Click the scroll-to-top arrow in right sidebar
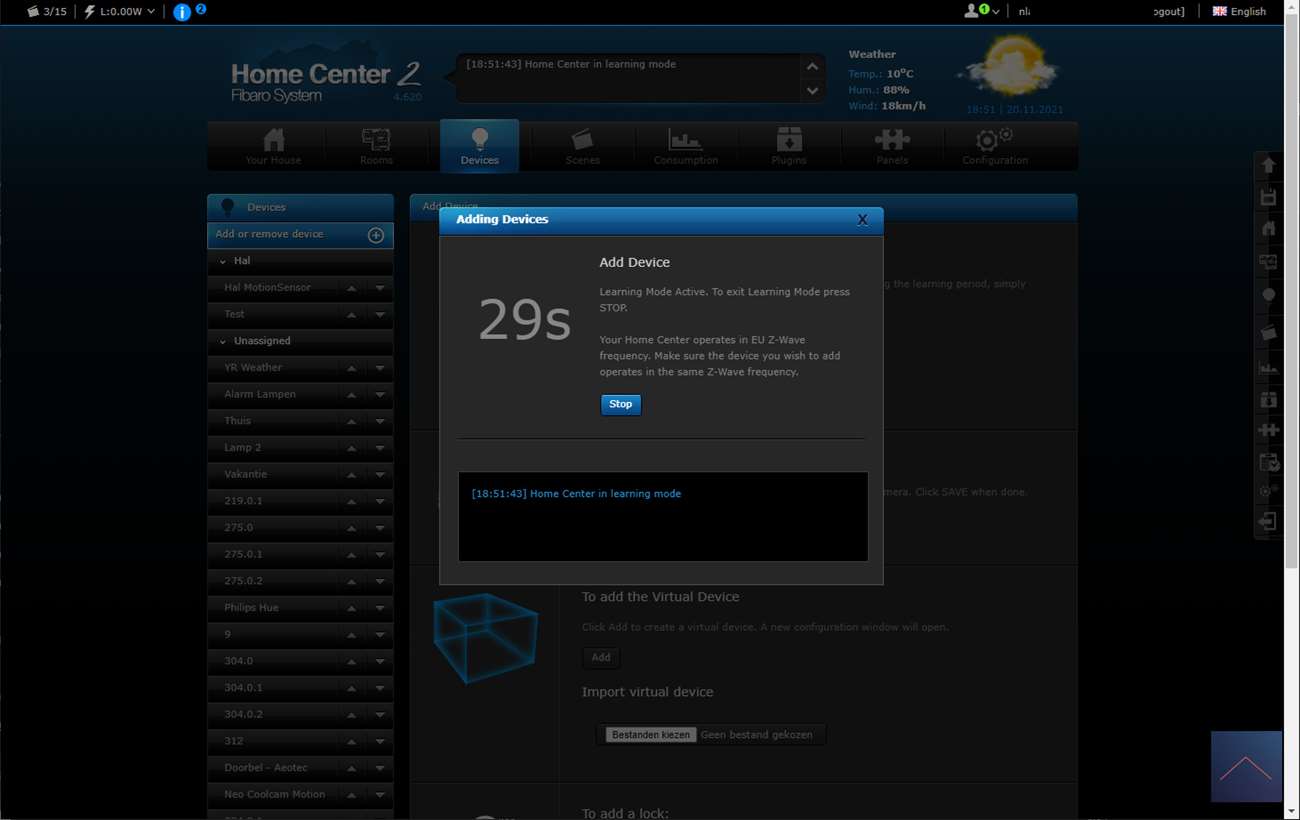The width and height of the screenshot is (1300, 820). (x=1268, y=165)
